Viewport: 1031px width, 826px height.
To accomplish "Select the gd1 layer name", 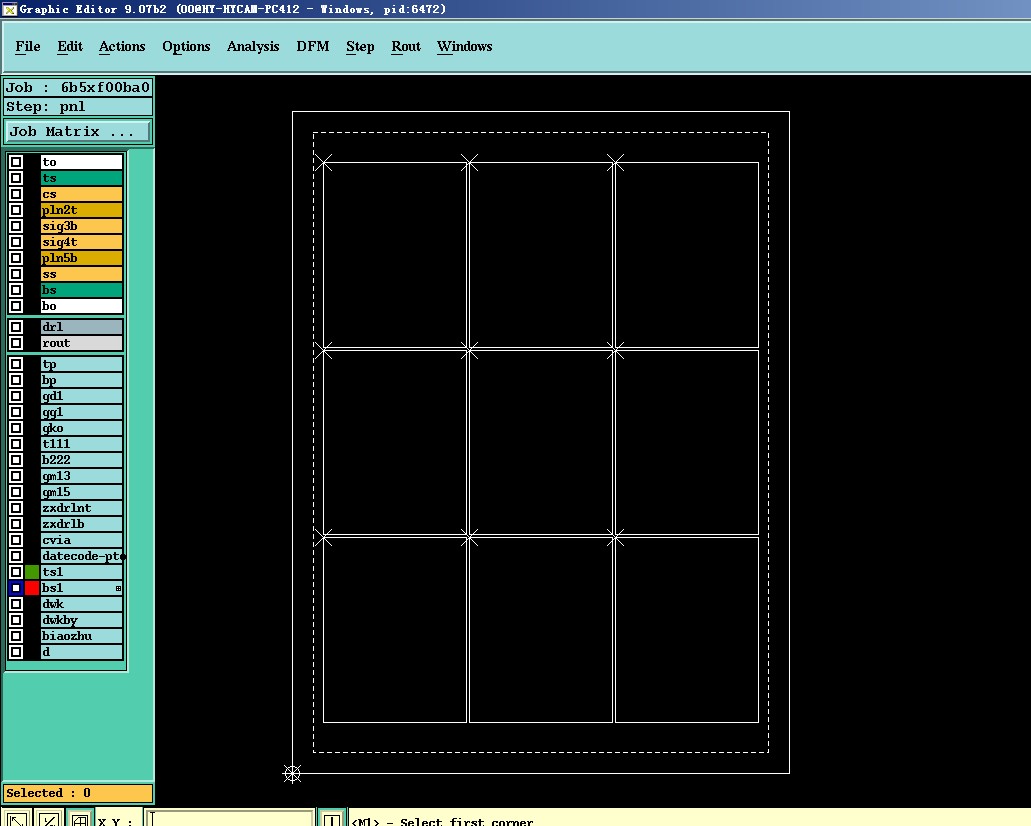I will [x=82, y=396].
